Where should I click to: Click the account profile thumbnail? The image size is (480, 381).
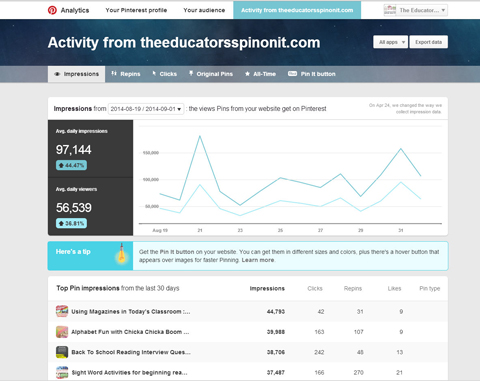(x=390, y=10)
